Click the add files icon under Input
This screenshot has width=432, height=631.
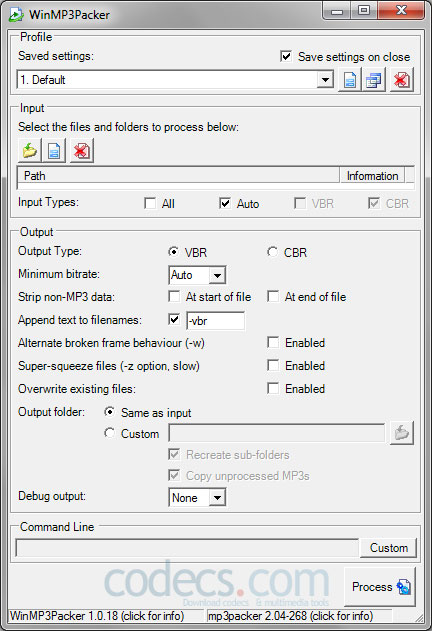[x=54, y=151]
